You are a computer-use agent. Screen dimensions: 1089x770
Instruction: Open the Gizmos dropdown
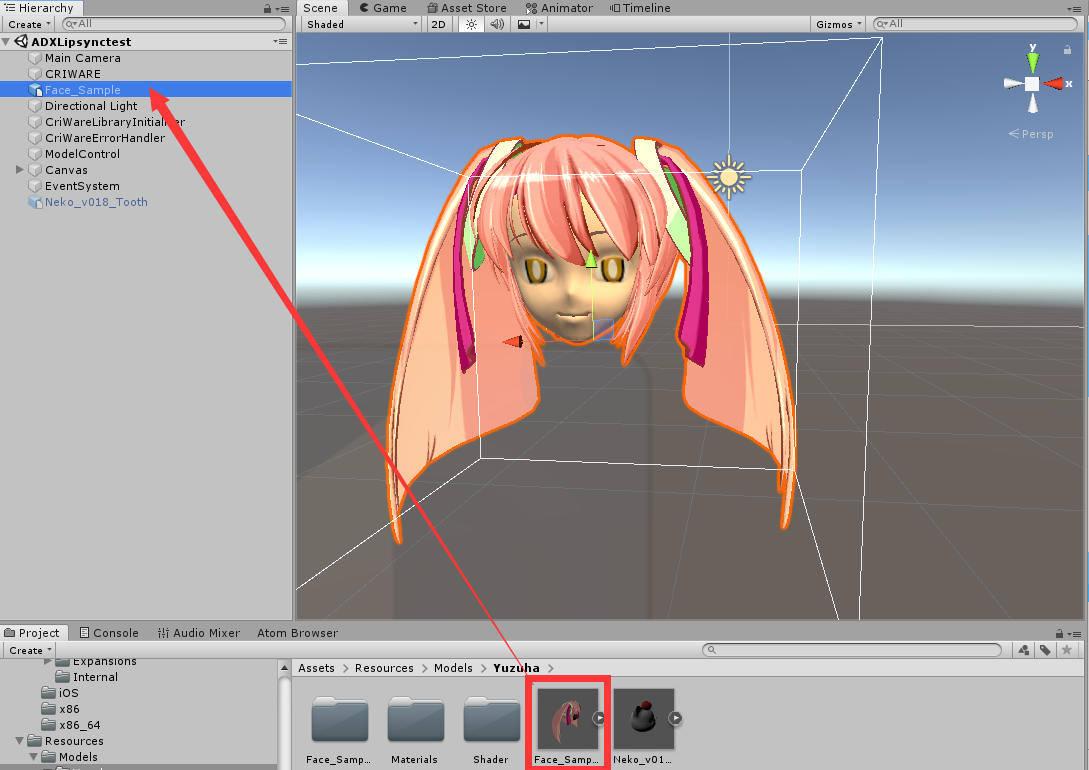838,24
